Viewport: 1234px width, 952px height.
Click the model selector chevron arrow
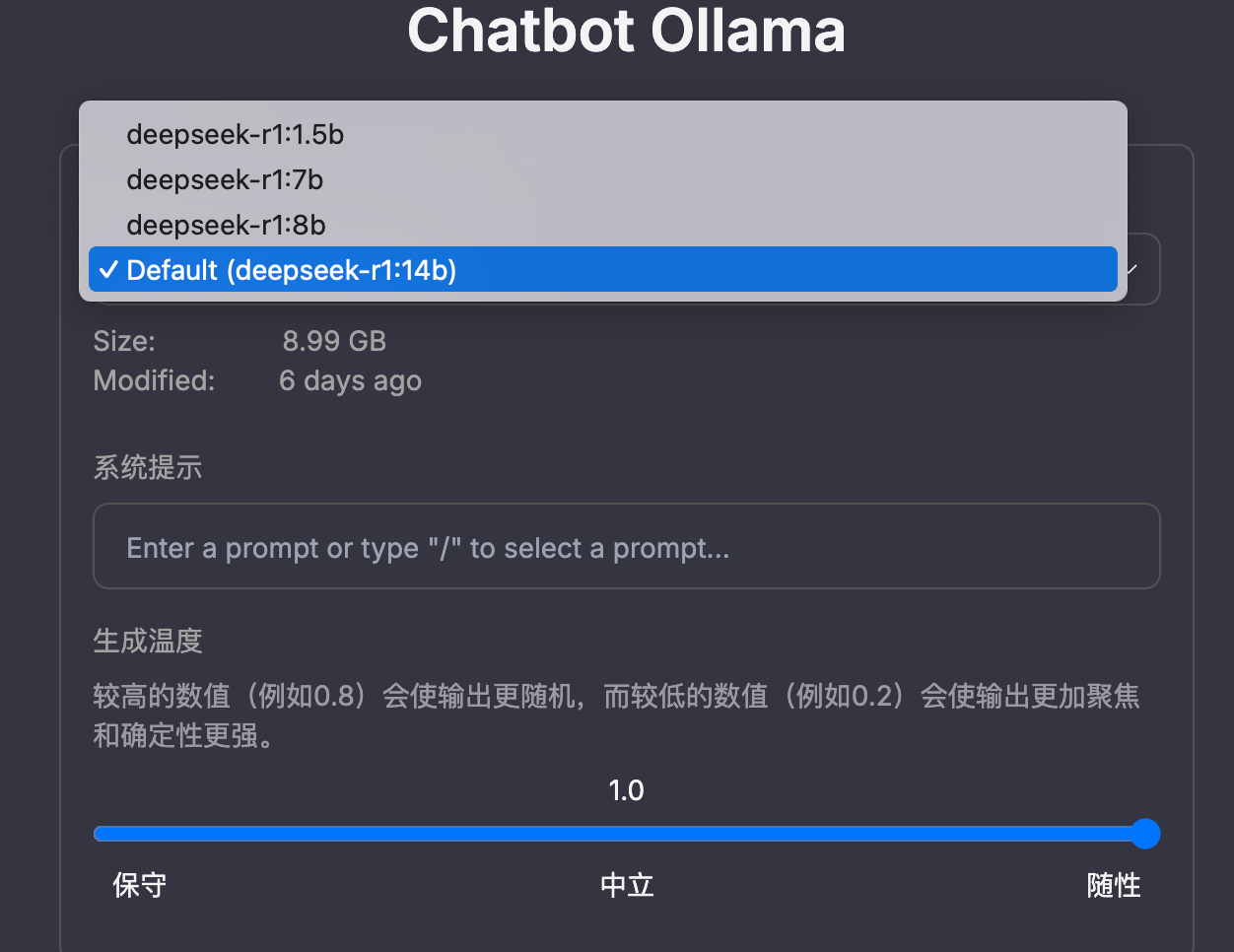click(x=1132, y=270)
